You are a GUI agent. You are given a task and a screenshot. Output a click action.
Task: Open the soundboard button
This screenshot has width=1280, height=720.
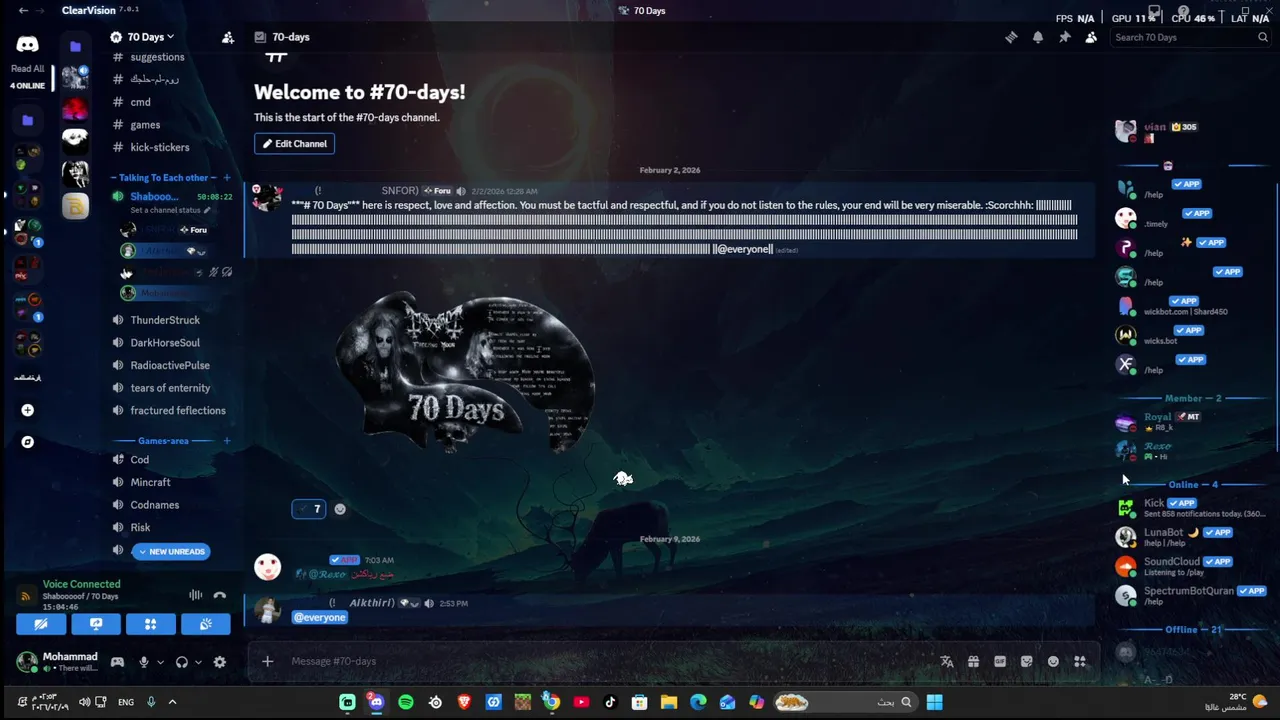tap(205, 624)
